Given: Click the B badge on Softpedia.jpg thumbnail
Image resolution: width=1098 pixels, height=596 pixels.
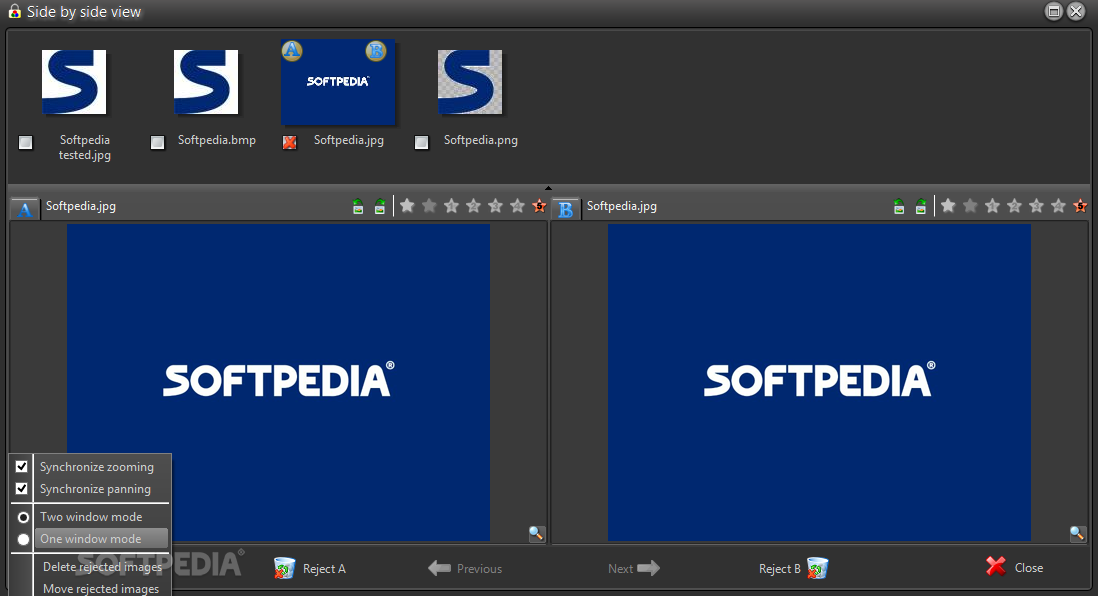Looking at the screenshot, I should tap(376, 50).
